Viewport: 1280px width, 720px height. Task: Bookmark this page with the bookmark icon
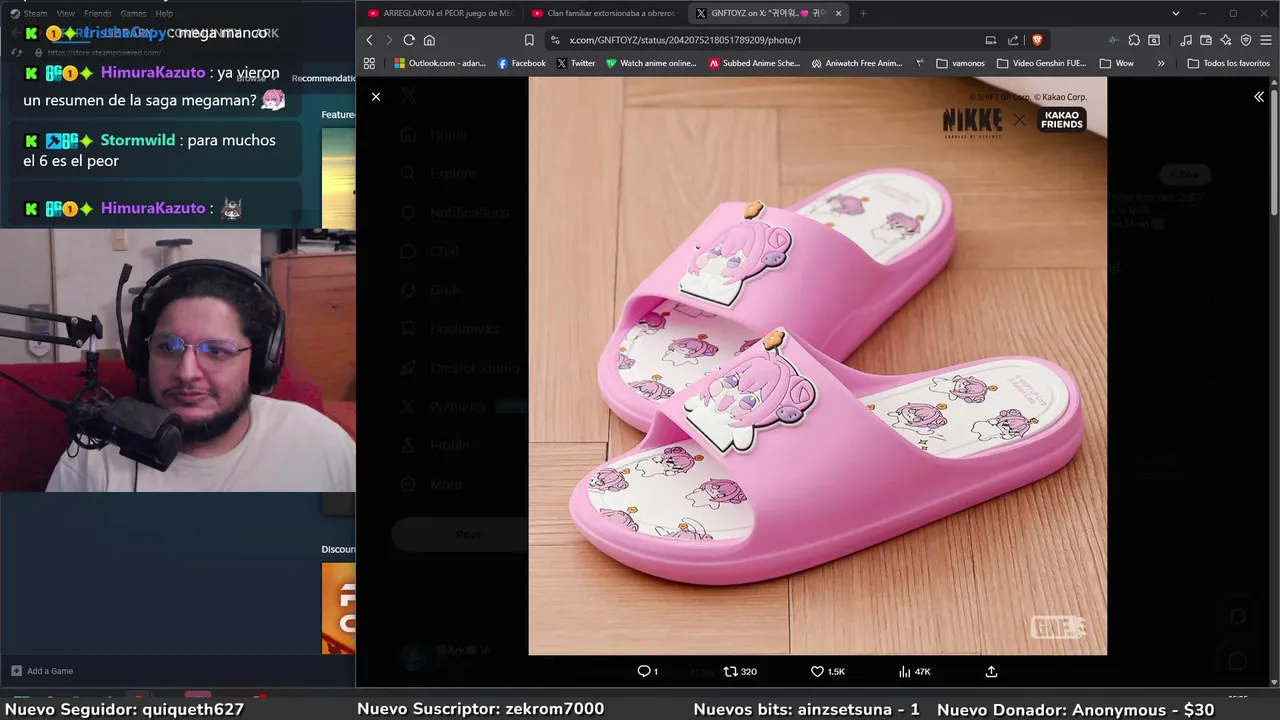tap(529, 40)
